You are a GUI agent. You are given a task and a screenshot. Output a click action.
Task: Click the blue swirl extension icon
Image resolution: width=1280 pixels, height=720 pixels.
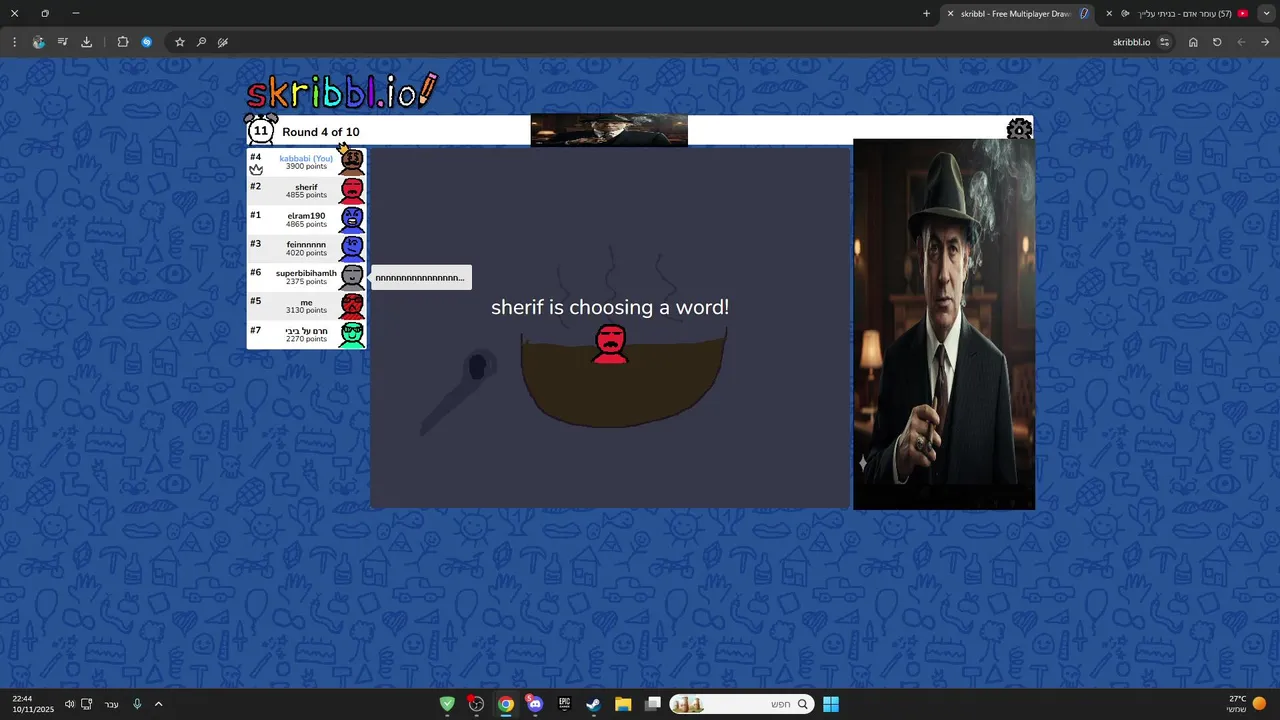(147, 42)
